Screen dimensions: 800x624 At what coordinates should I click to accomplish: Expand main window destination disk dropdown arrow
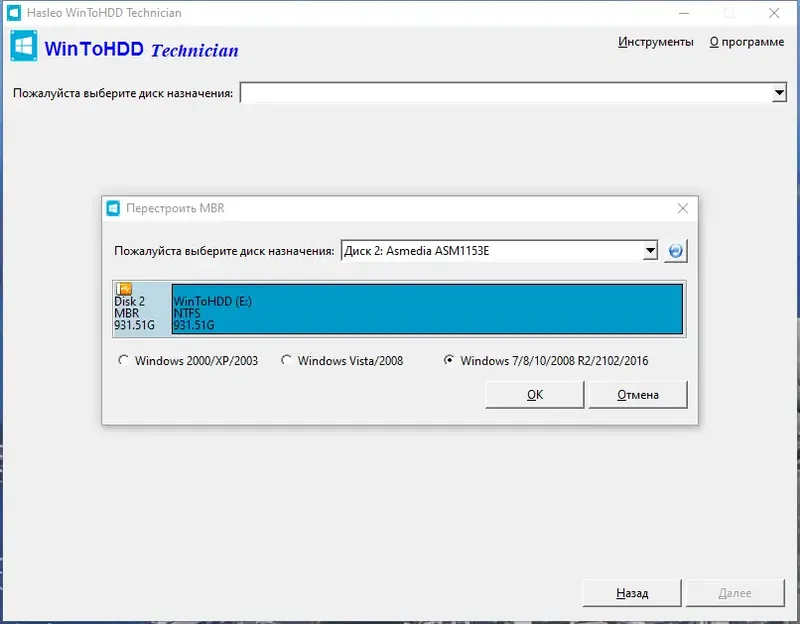[x=779, y=93]
